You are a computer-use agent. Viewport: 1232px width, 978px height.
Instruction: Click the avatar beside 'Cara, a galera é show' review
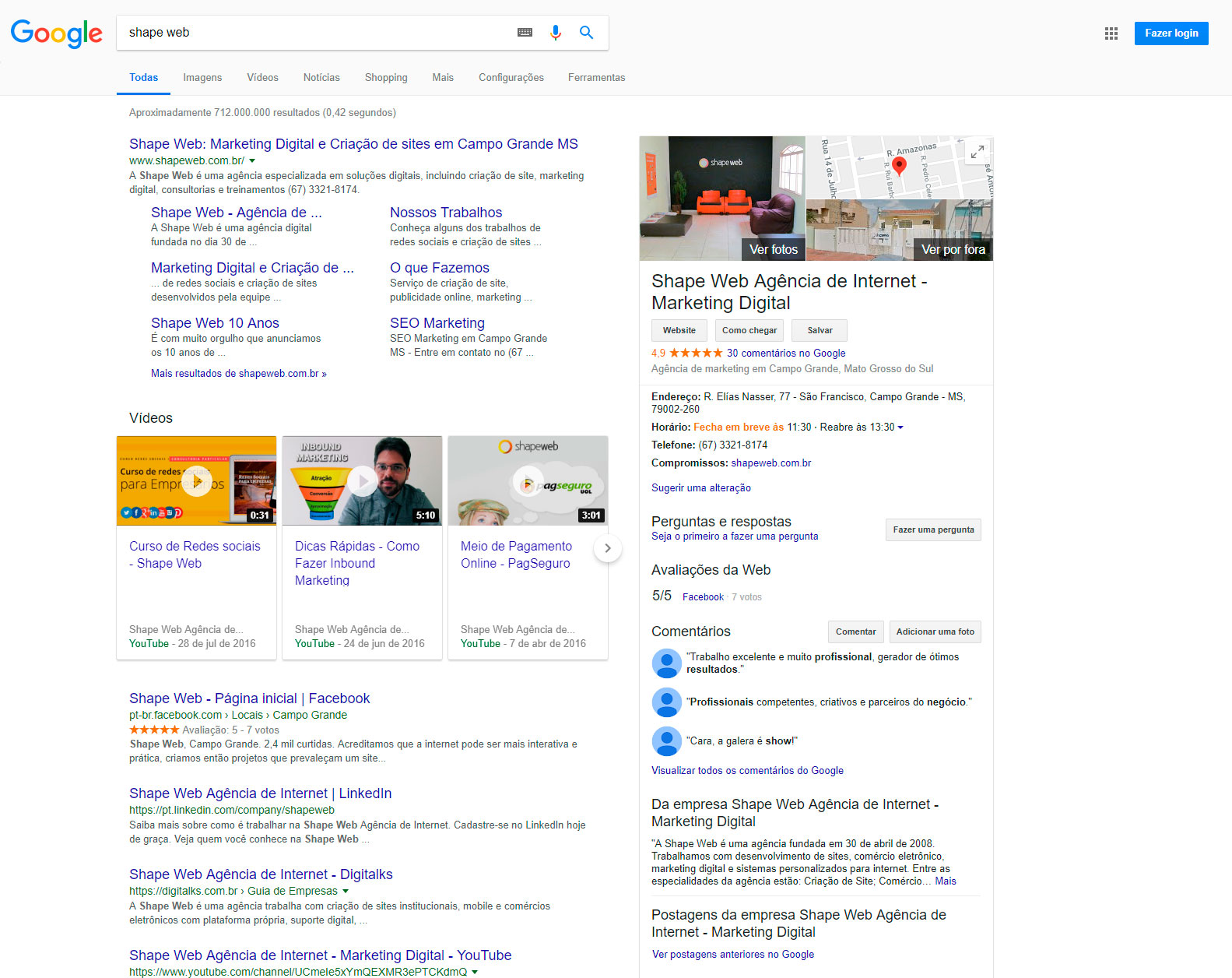tap(666, 741)
